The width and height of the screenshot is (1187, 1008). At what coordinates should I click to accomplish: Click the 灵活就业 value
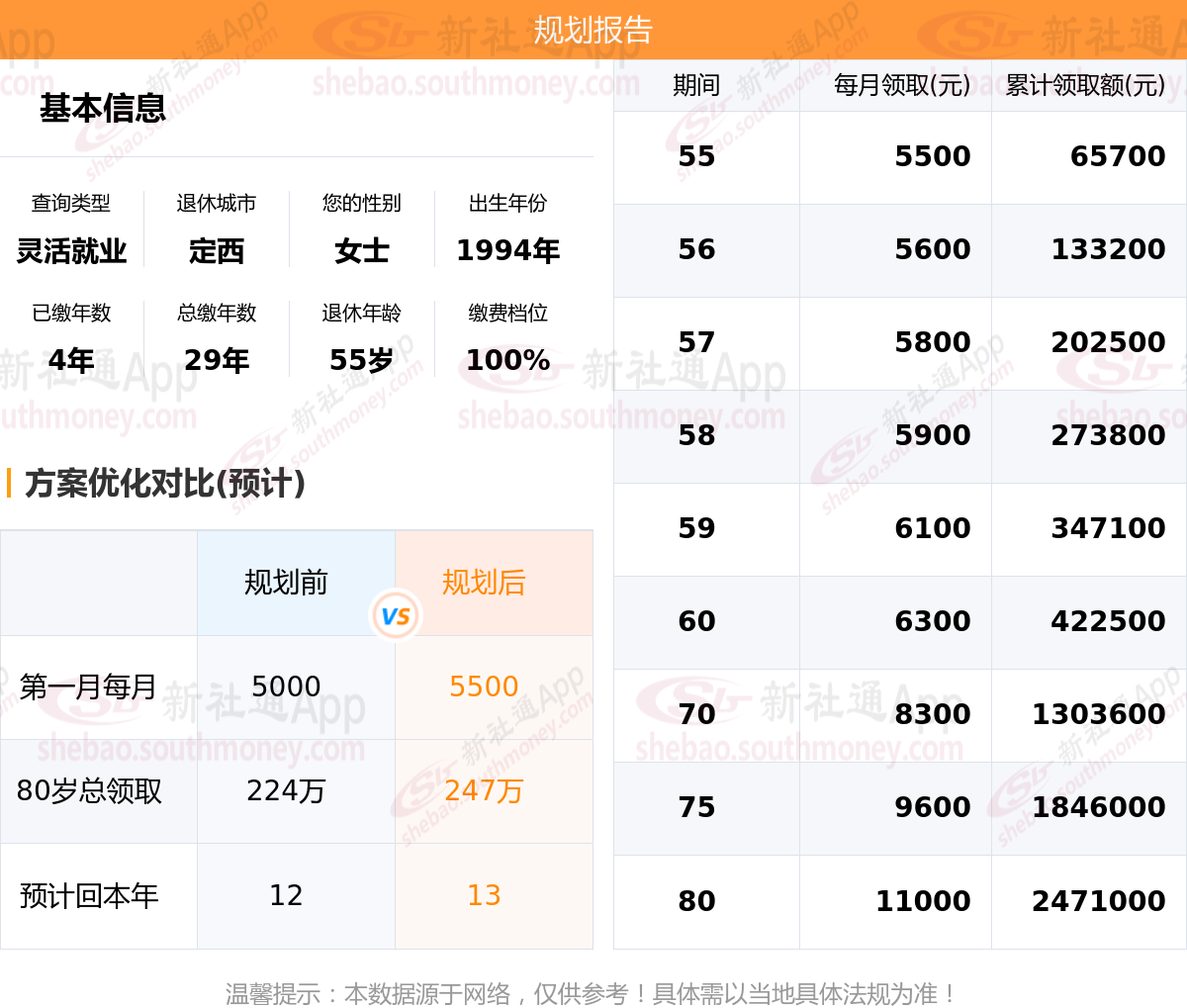(71, 251)
